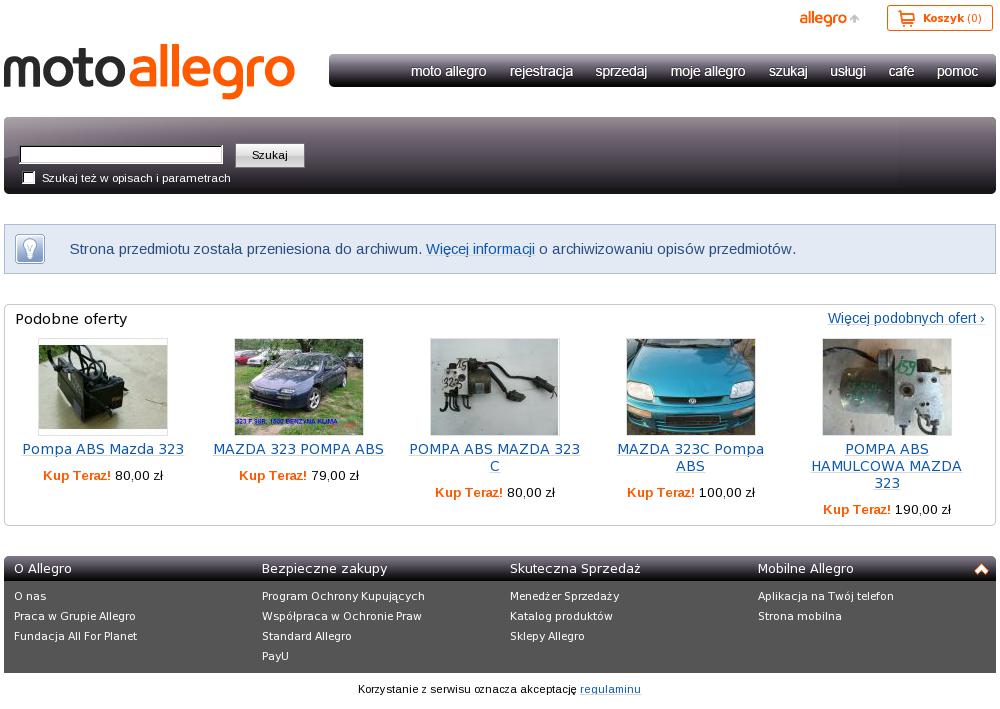
Task: Open the PayU footer link
Action: click(275, 655)
